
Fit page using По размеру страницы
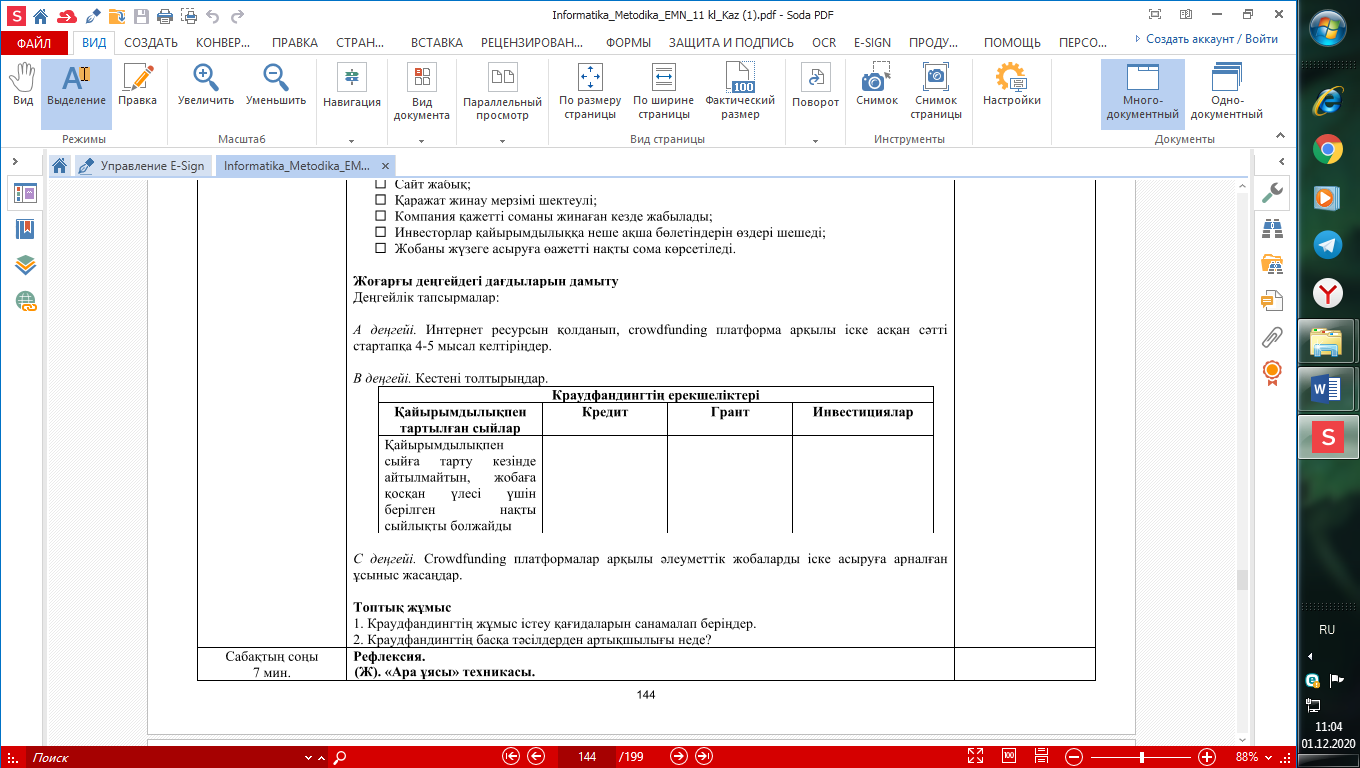click(590, 91)
